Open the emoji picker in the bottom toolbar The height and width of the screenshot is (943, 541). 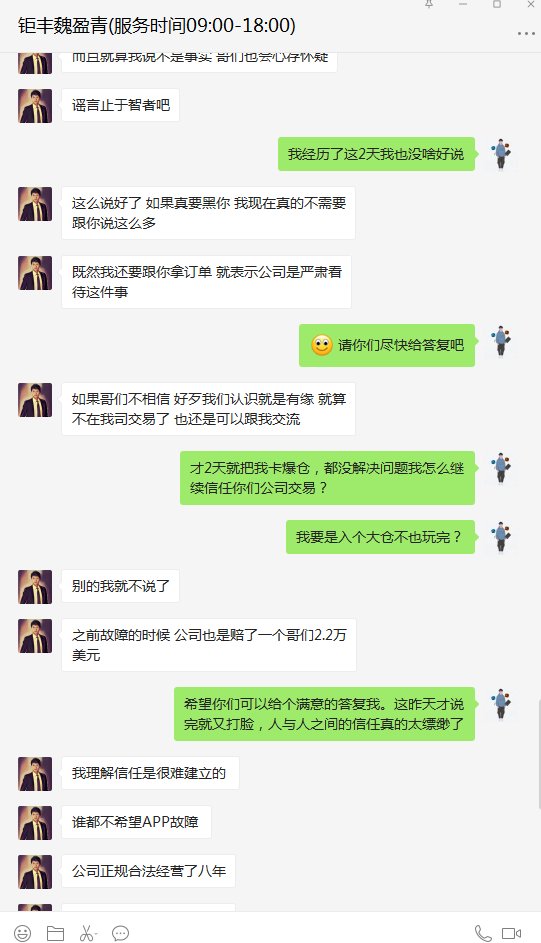pos(22,933)
